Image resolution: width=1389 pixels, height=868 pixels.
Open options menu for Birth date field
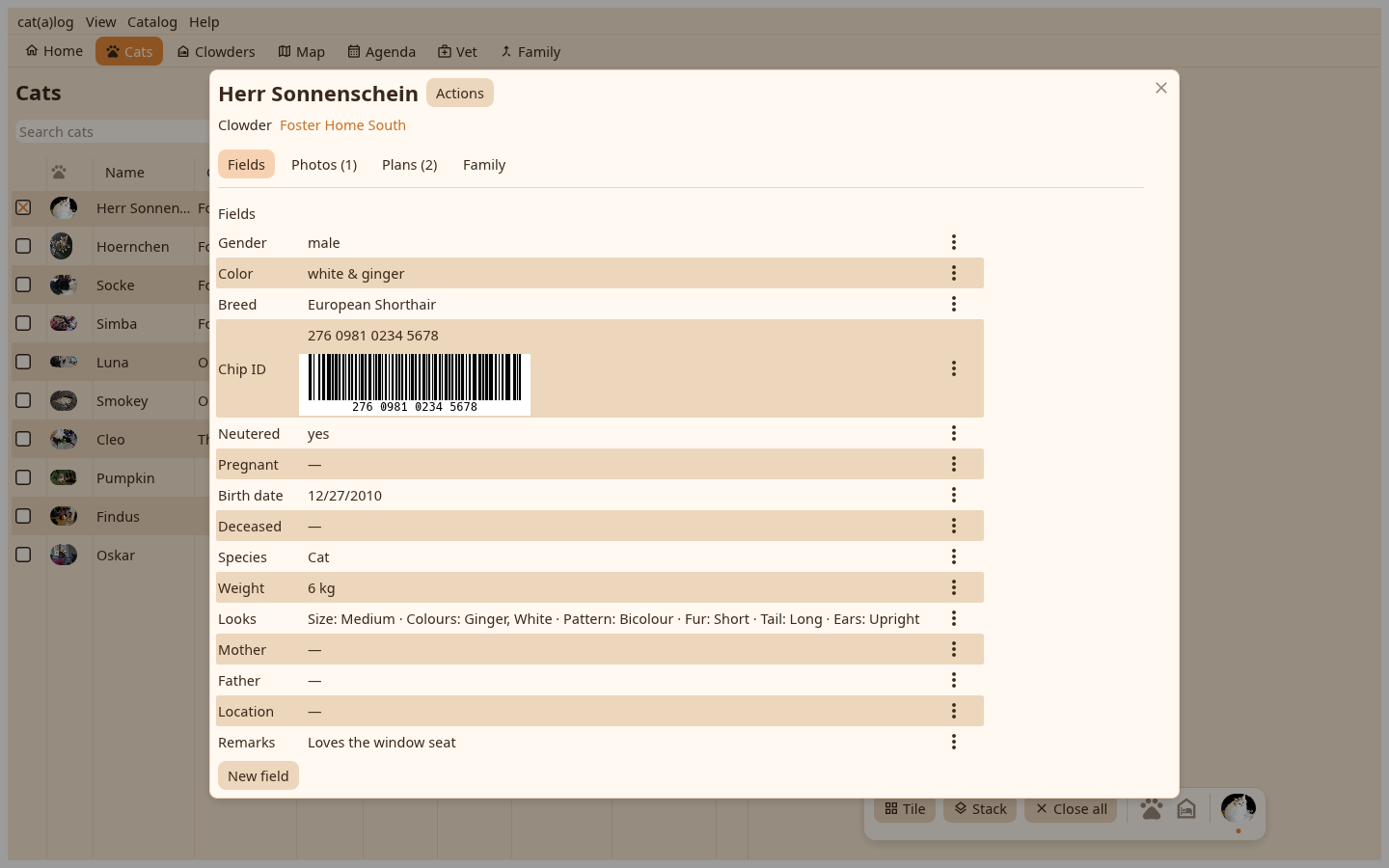pos(953,495)
